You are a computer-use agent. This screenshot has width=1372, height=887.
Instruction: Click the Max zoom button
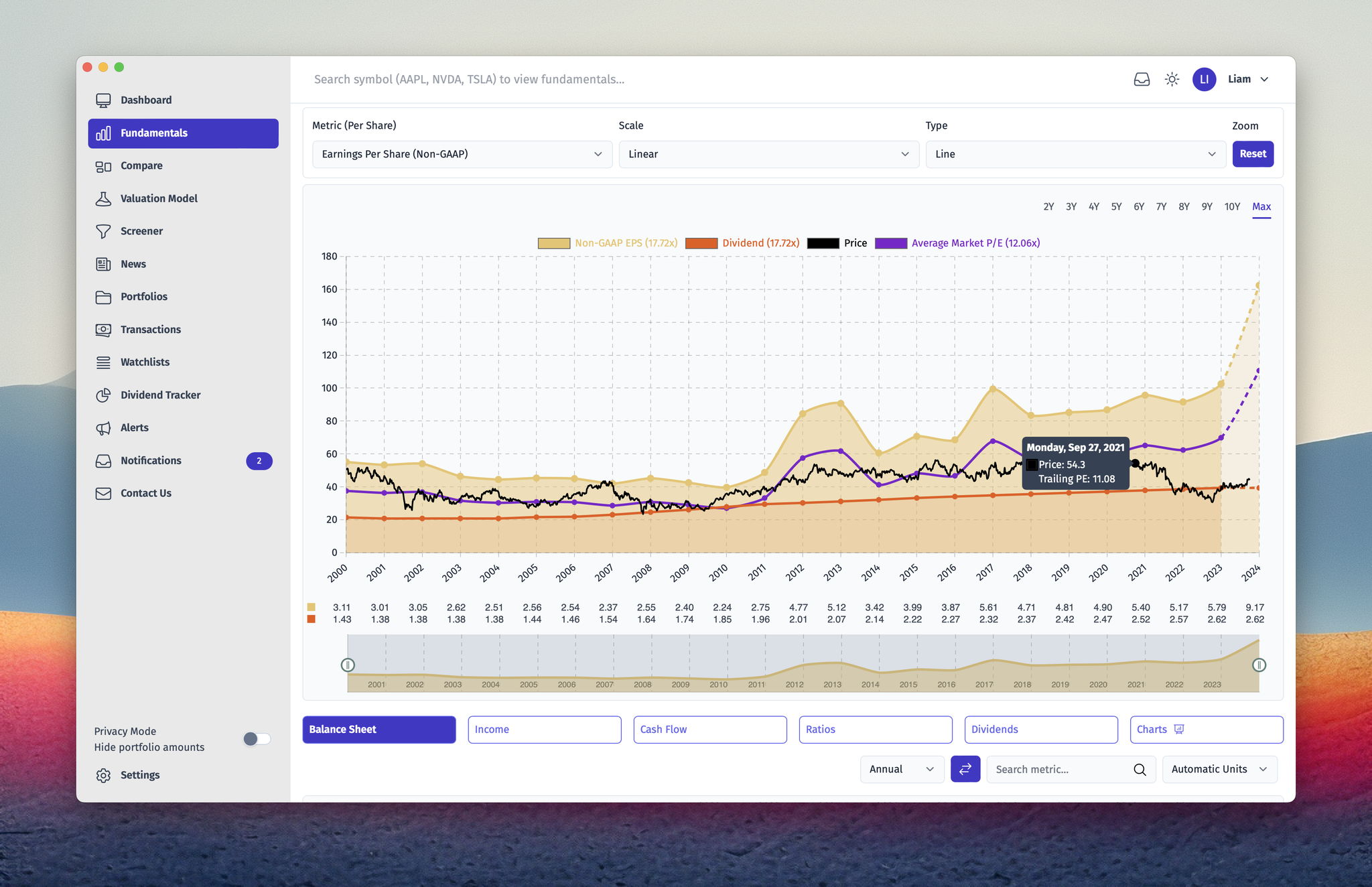1262,206
